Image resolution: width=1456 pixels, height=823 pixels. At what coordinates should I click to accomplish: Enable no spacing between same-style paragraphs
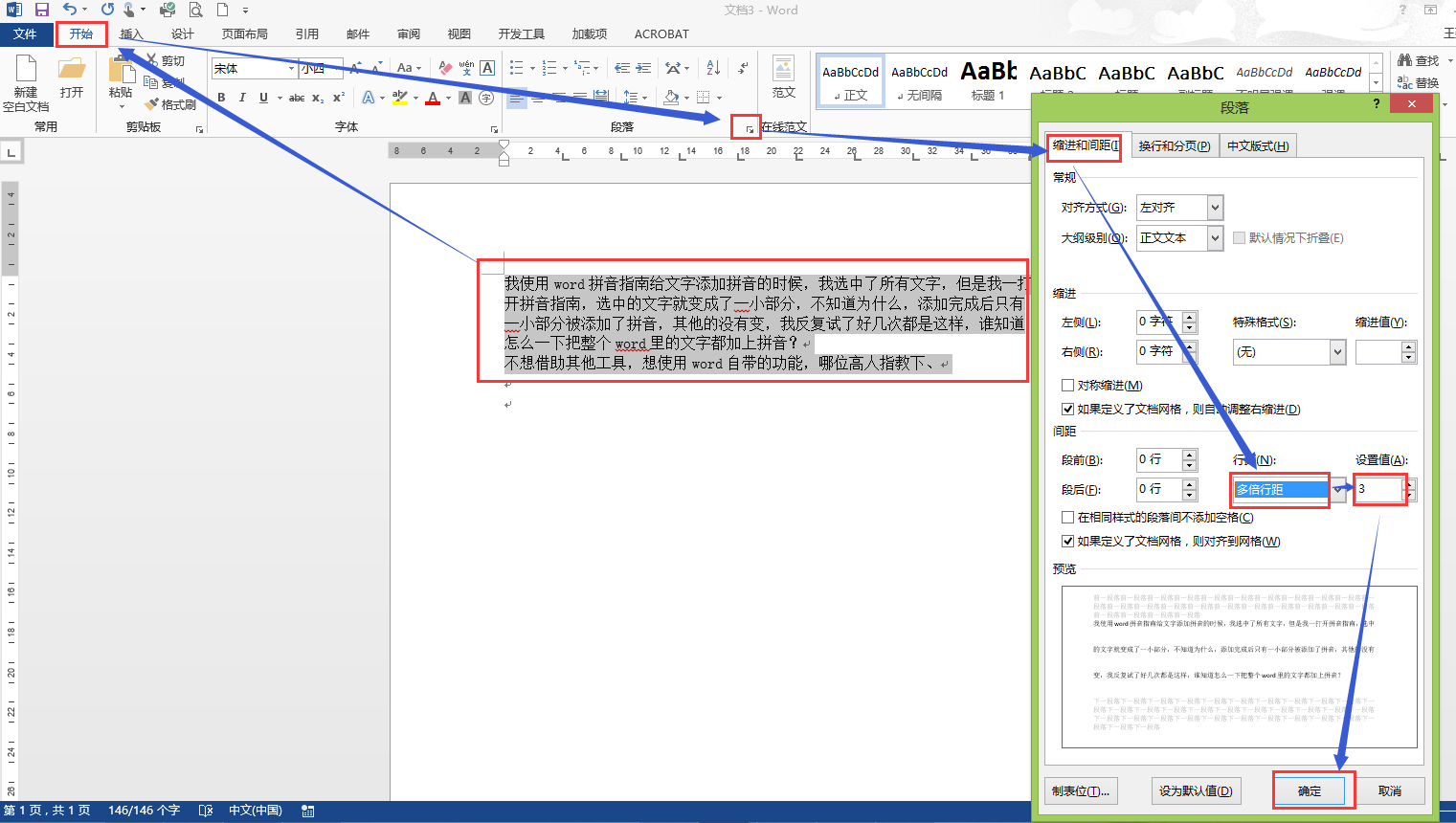(x=1067, y=518)
